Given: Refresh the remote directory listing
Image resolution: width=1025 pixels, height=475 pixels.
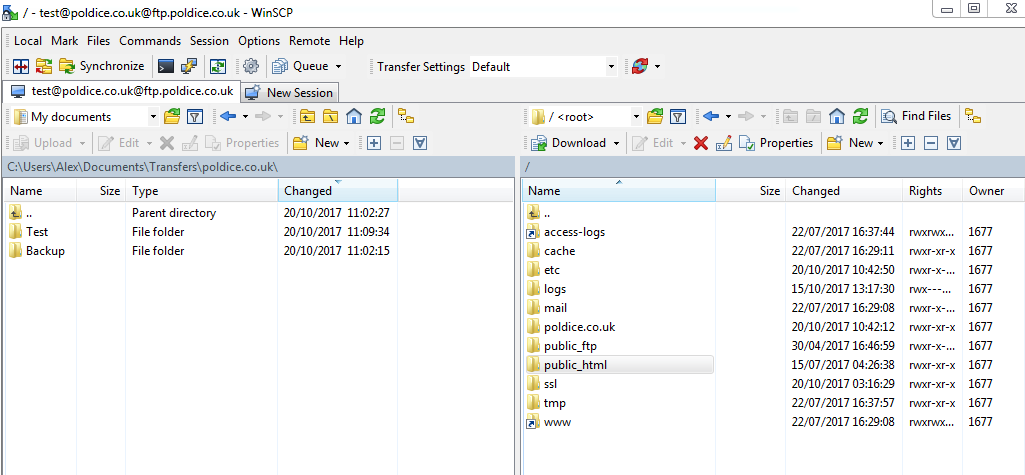Looking at the screenshot, I should click(x=860, y=117).
